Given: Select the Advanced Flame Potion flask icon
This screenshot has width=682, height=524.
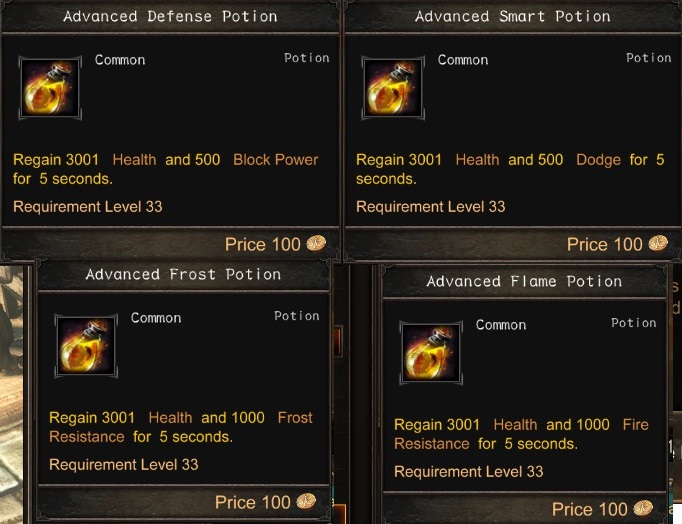Looking at the screenshot, I should pyautogui.click(x=430, y=352).
